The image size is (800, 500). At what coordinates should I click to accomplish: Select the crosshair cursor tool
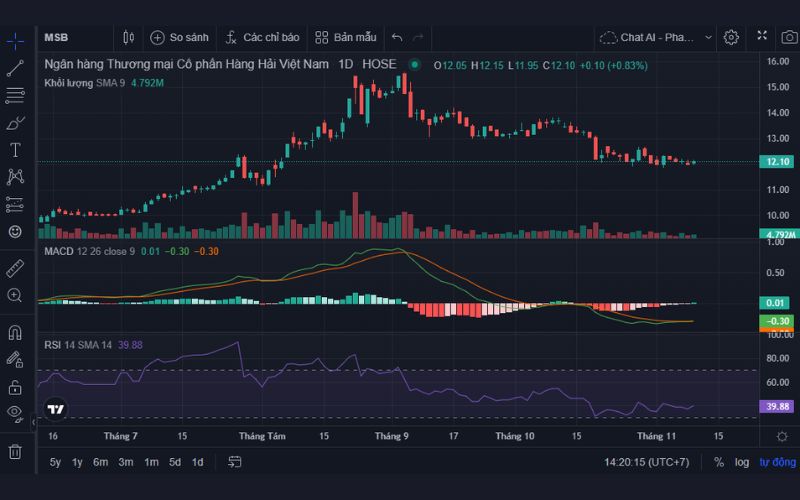click(x=15, y=41)
